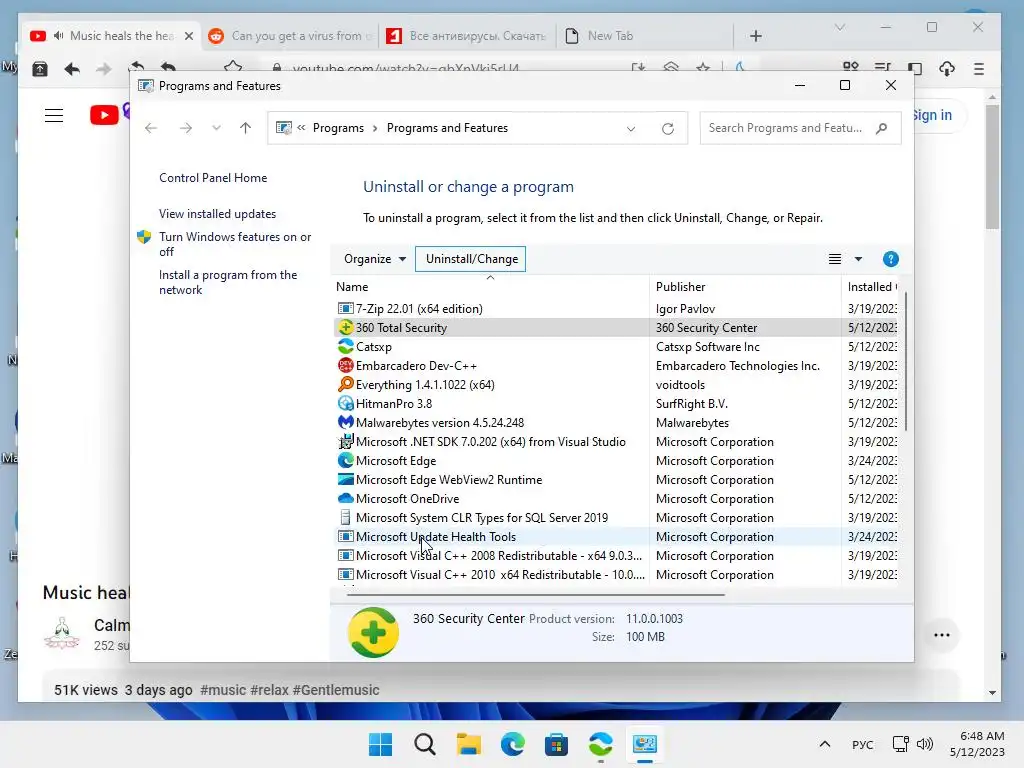
Task: Click the Programs breadcrumb
Action: tap(338, 128)
